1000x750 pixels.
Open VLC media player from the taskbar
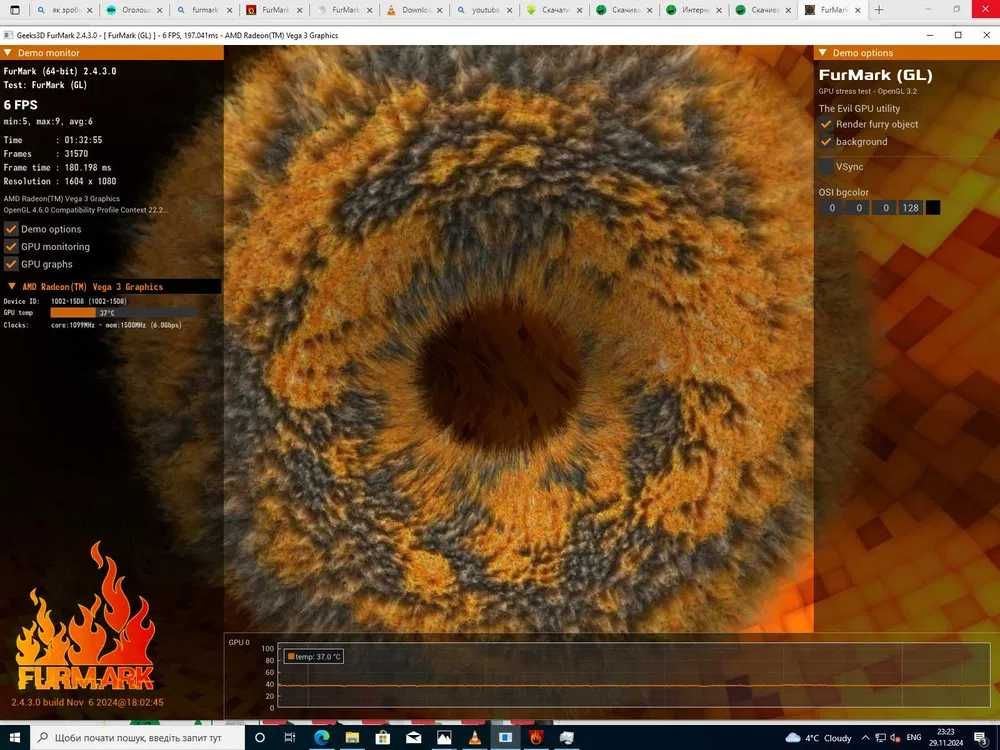(474, 738)
